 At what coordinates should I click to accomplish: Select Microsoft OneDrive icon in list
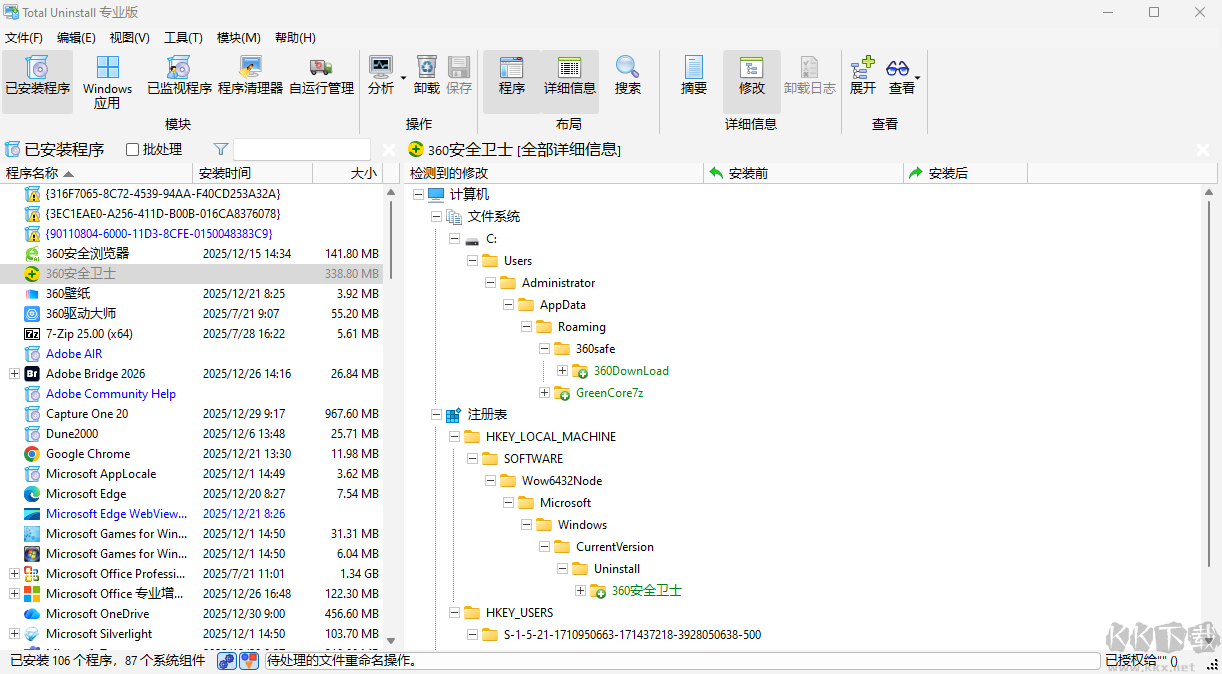[32, 614]
